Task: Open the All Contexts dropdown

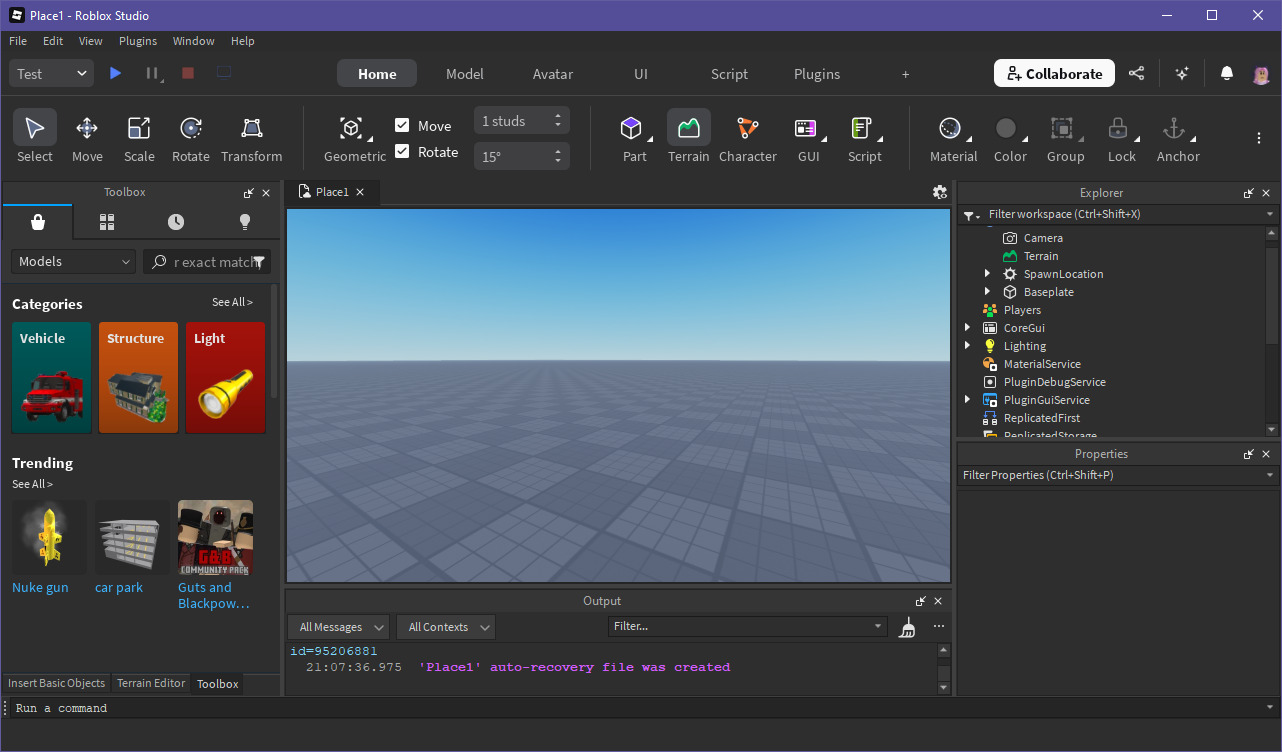Action: (x=445, y=627)
